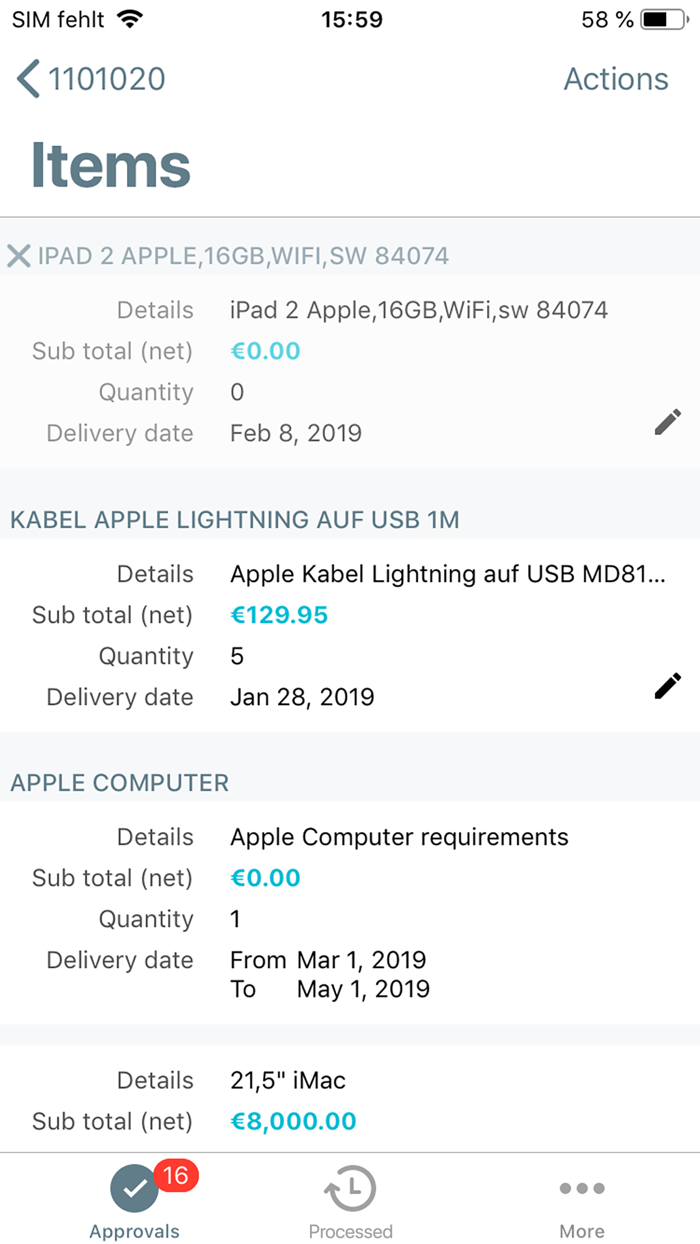Tap the back chevron beside 1101020

[28, 79]
